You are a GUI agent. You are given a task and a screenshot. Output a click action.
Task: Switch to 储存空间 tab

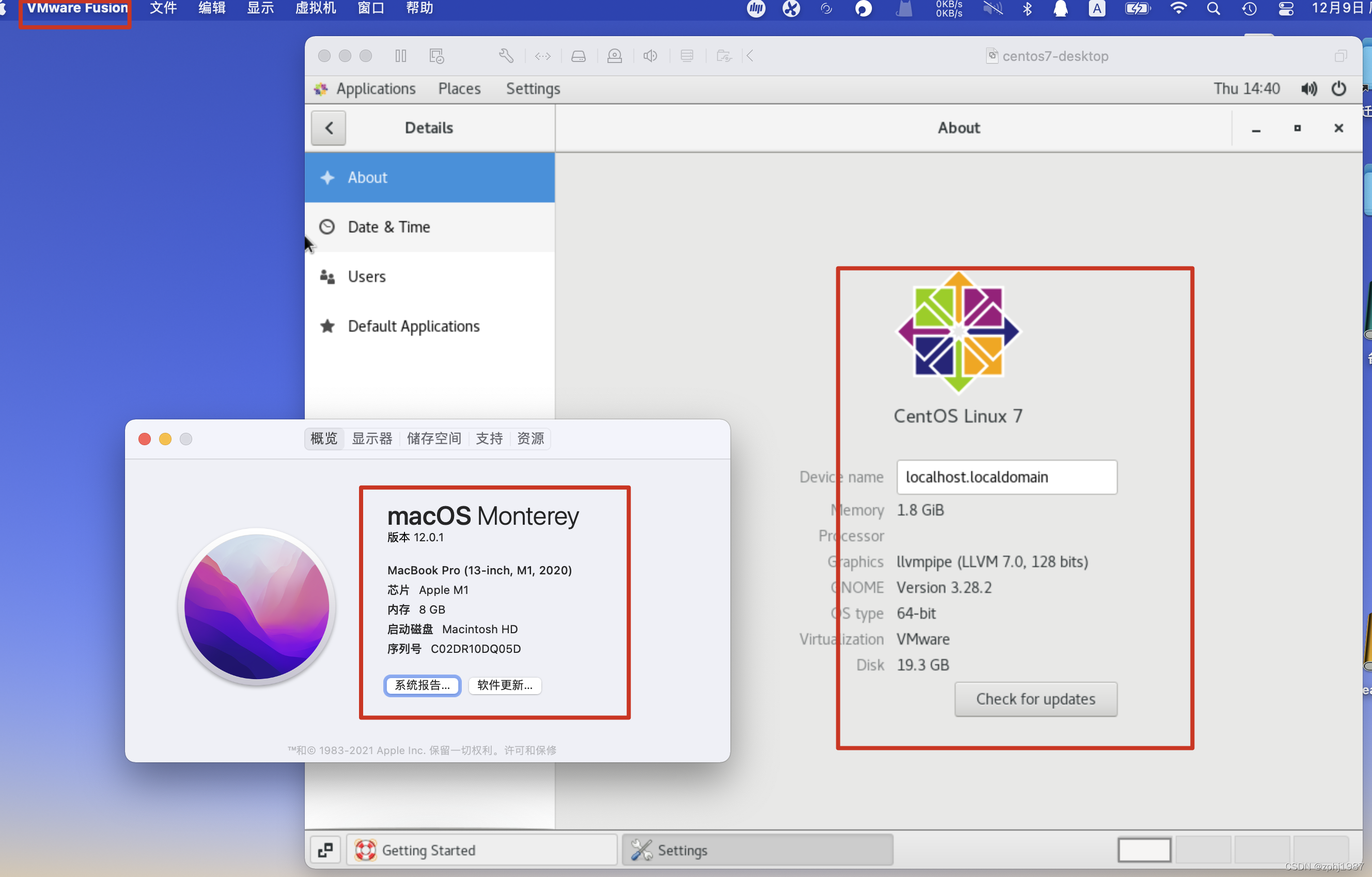(x=434, y=438)
